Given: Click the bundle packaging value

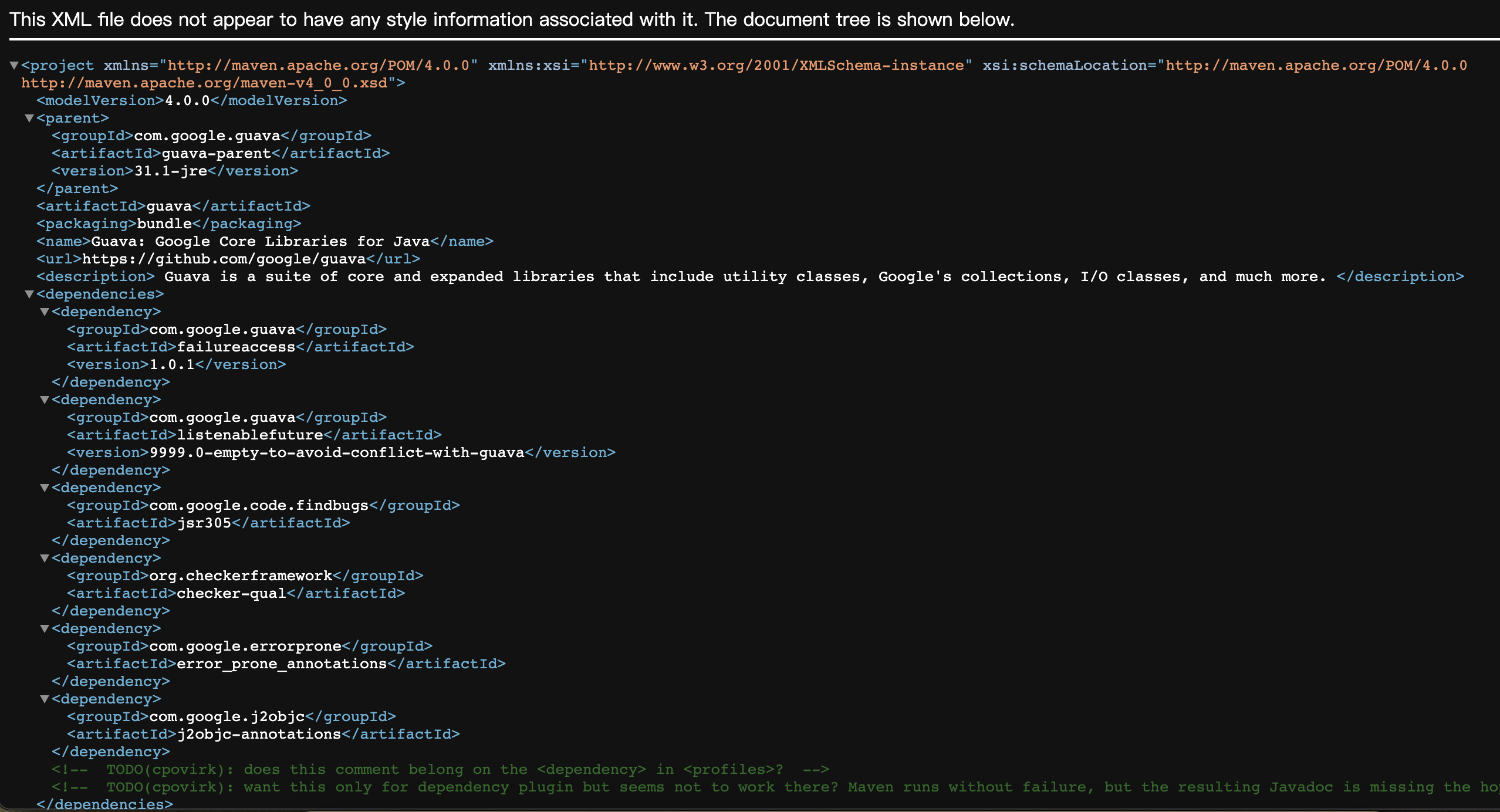Looking at the screenshot, I should [x=164, y=224].
